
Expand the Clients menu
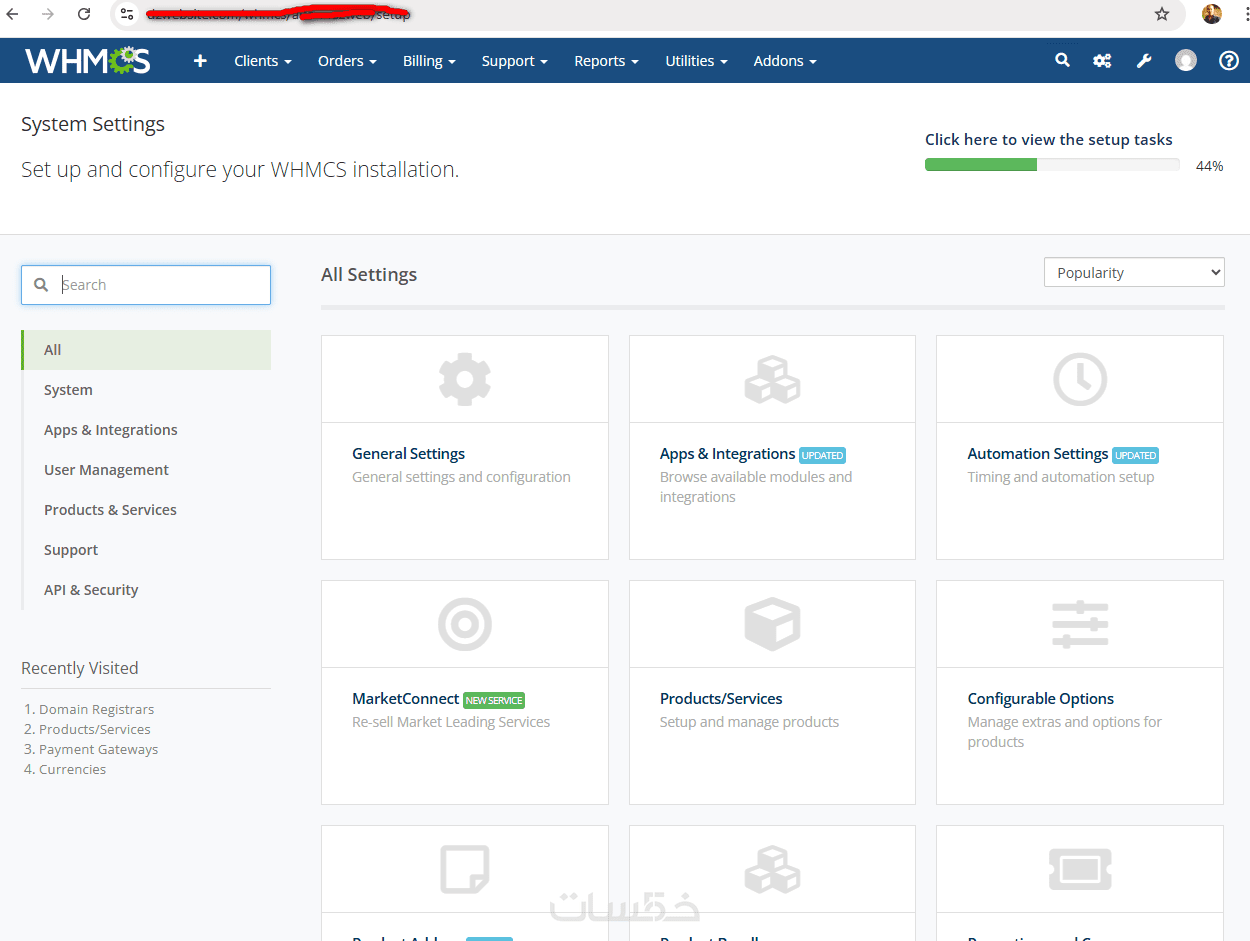pyautogui.click(x=263, y=61)
